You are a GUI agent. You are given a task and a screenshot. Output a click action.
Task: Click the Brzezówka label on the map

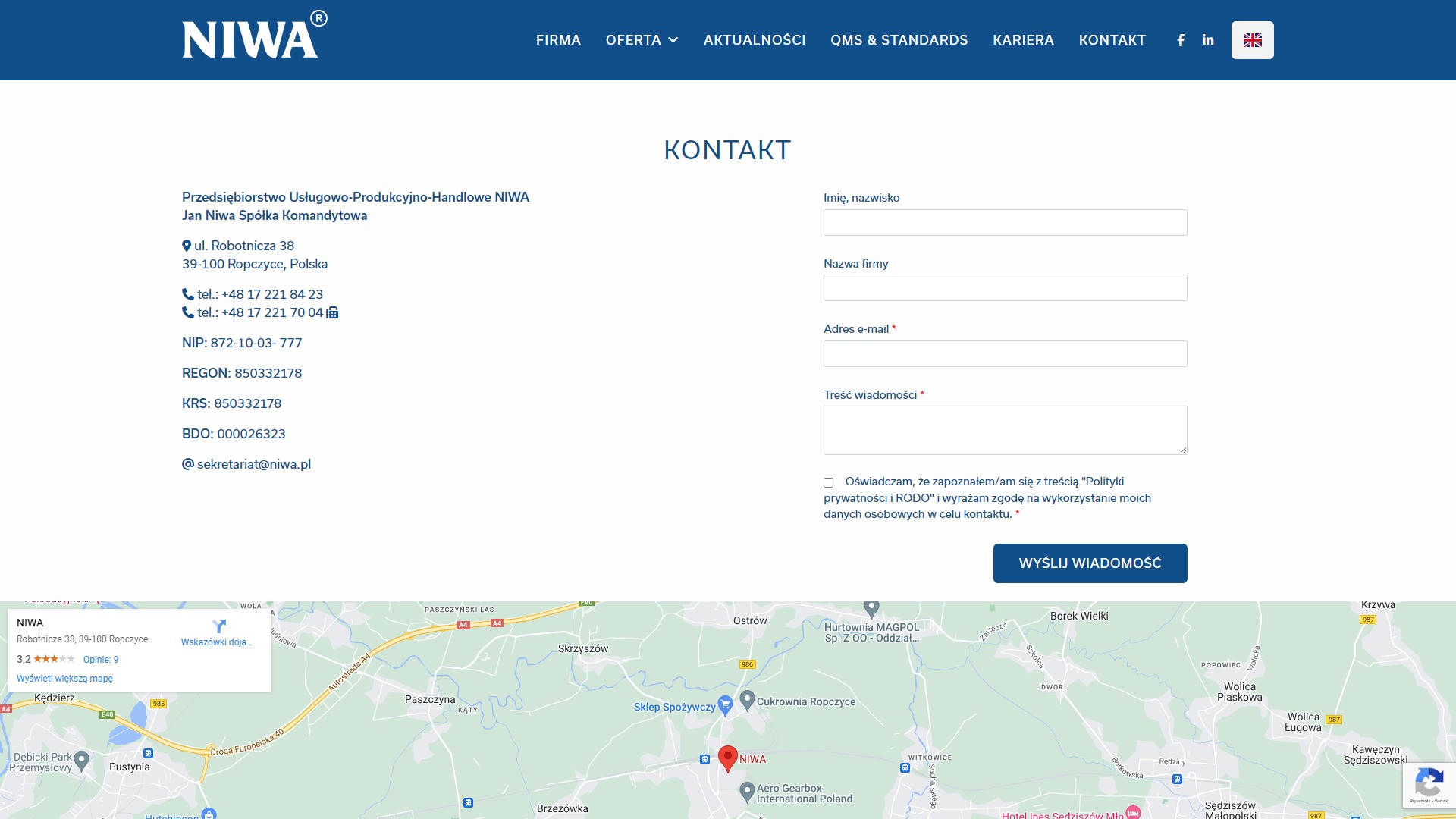(563, 808)
